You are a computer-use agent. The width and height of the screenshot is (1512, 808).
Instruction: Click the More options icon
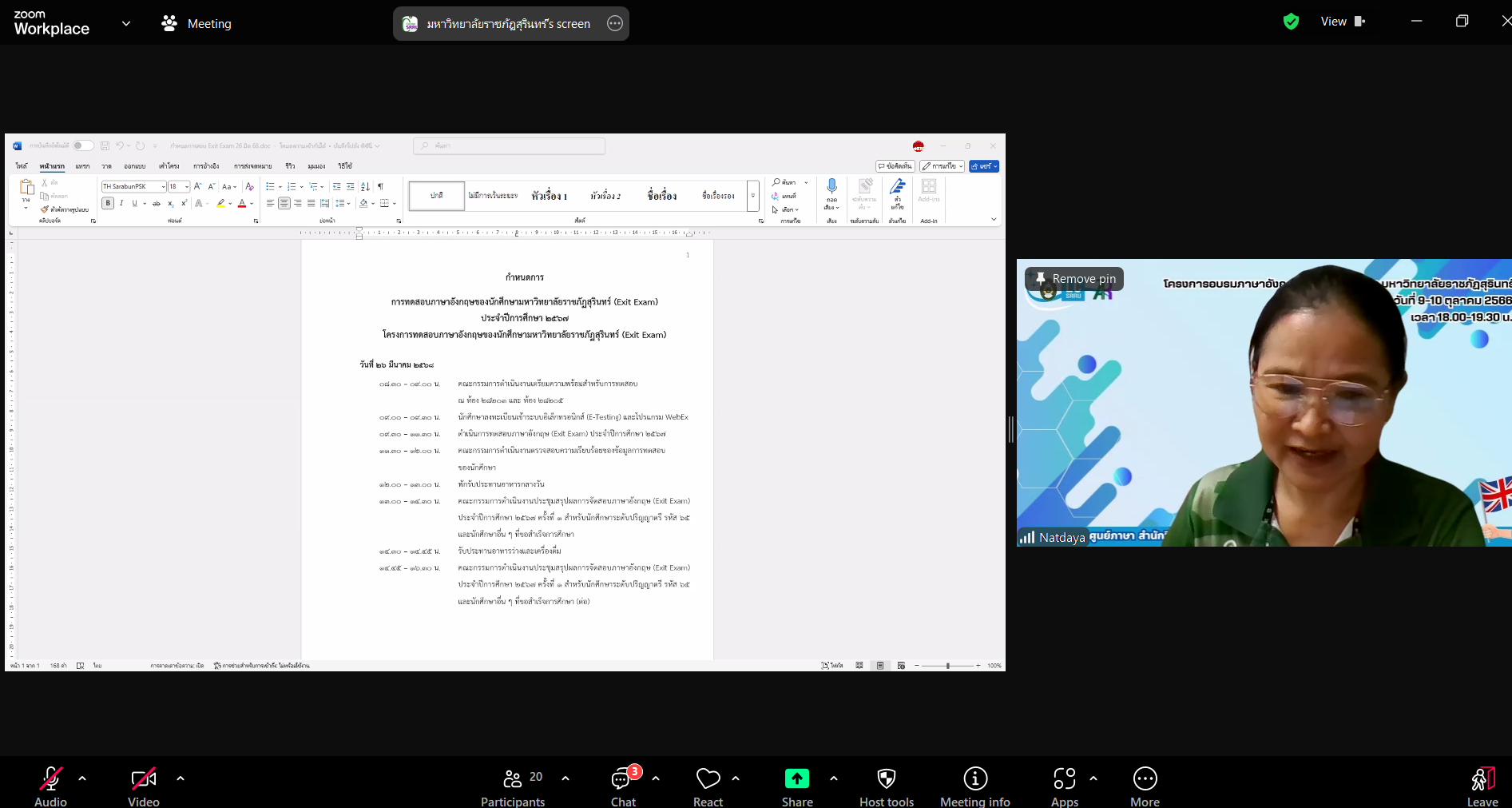click(x=1145, y=778)
